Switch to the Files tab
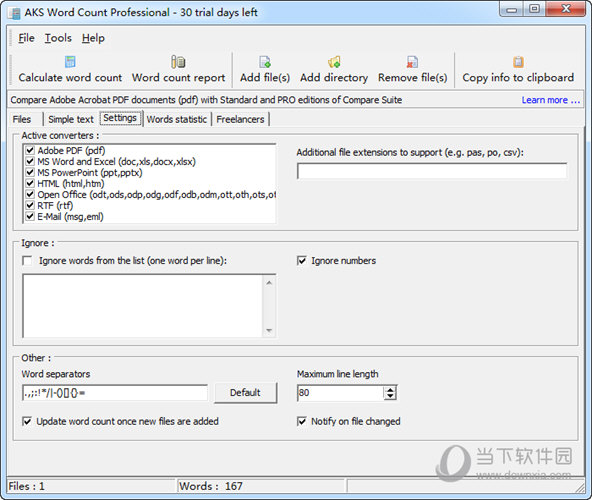 [x=22, y=119]
